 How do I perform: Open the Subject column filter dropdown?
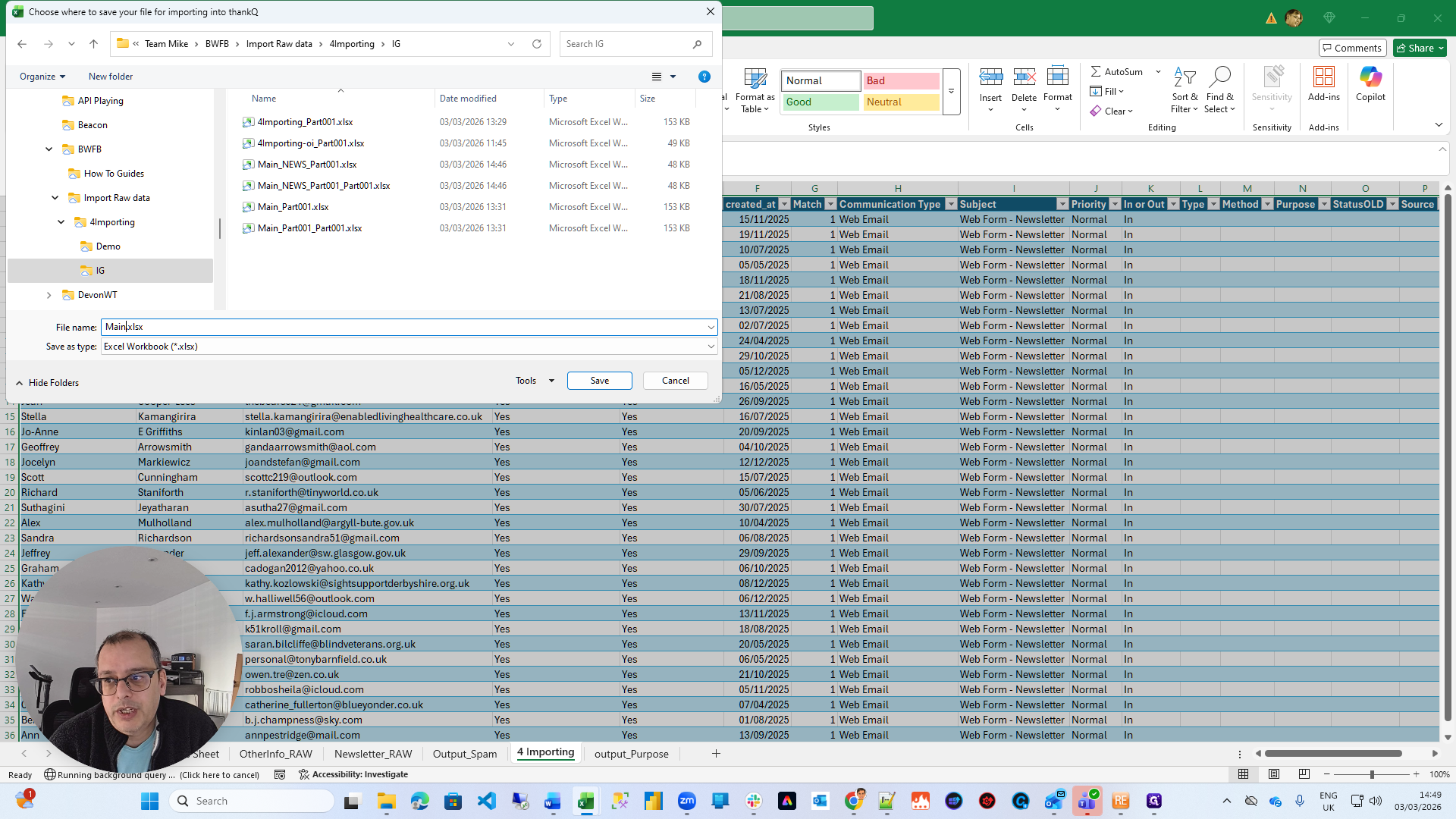[x=1063, y=204]
